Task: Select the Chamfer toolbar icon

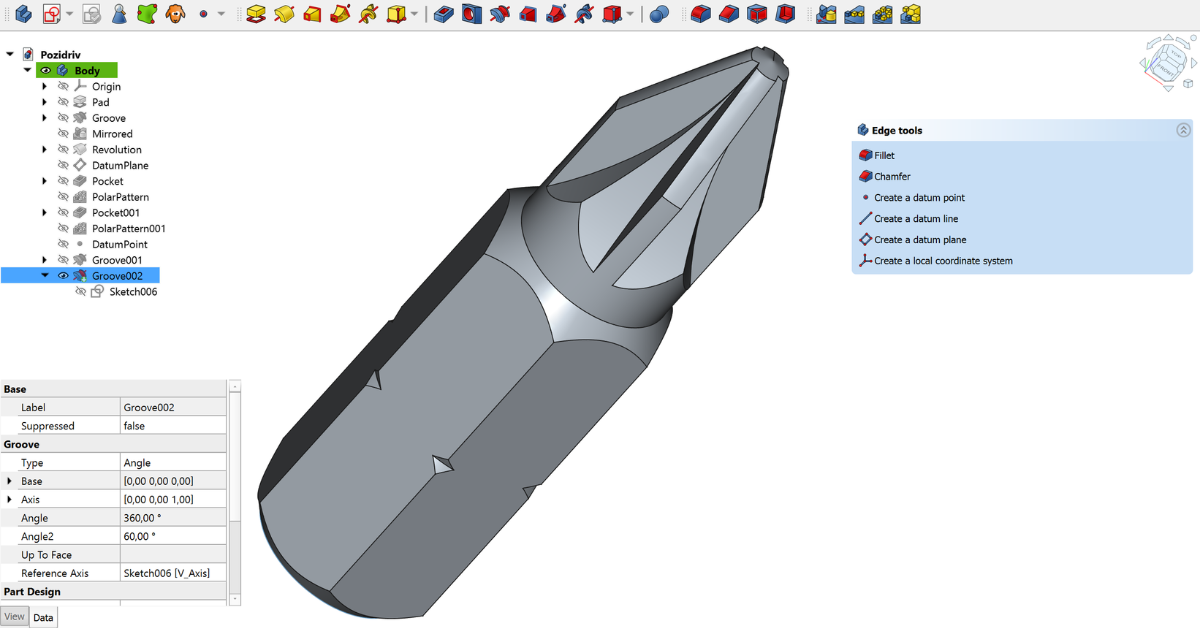Action: (x=727, y=14)
